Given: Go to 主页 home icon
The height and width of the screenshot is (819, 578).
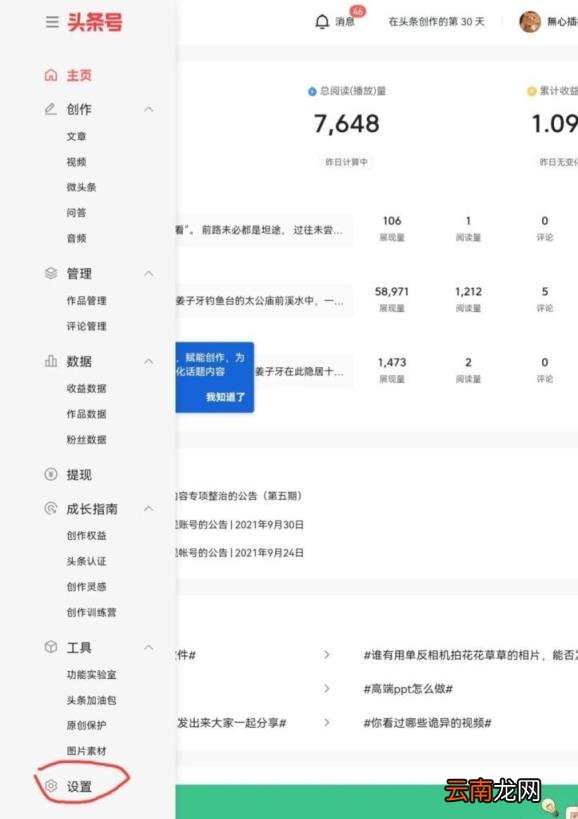Looking at the screenshot, I should 51,75.
